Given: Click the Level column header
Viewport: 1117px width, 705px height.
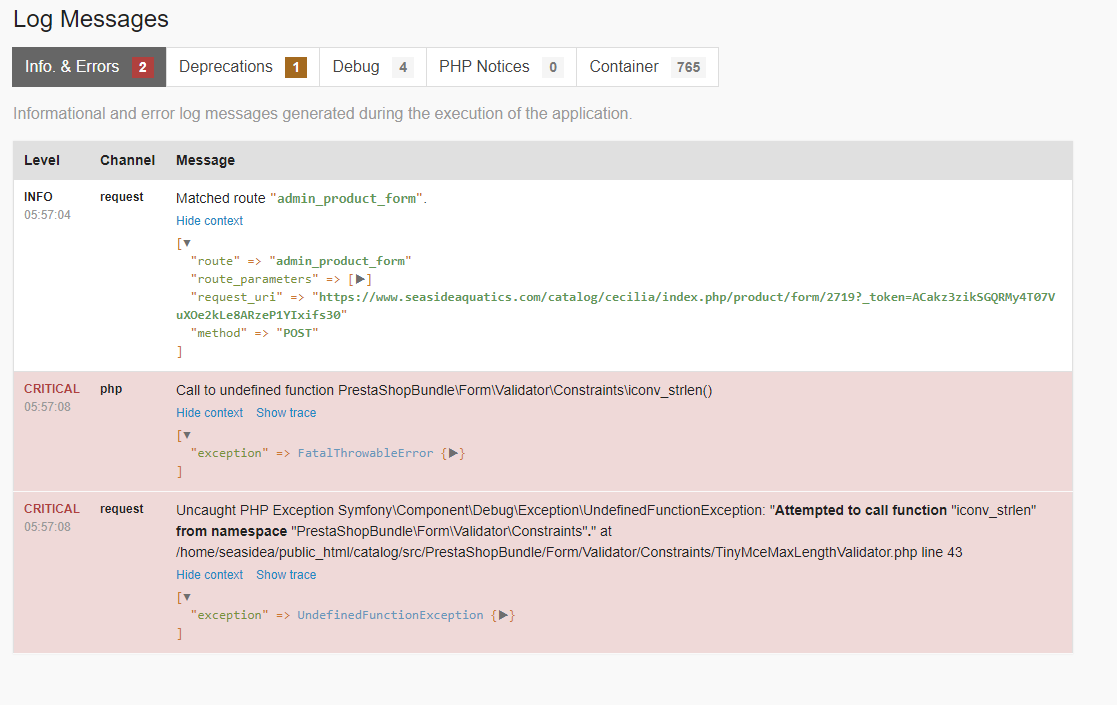Looking at the screenshot, I should click(x=42, y=160).
